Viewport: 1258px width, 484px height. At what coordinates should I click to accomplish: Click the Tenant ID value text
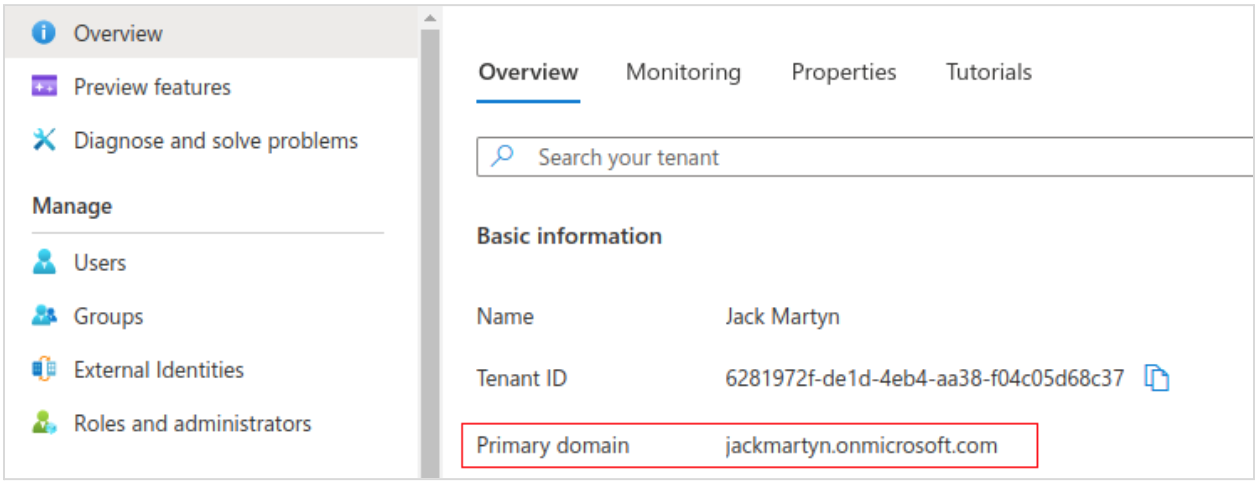924,378
